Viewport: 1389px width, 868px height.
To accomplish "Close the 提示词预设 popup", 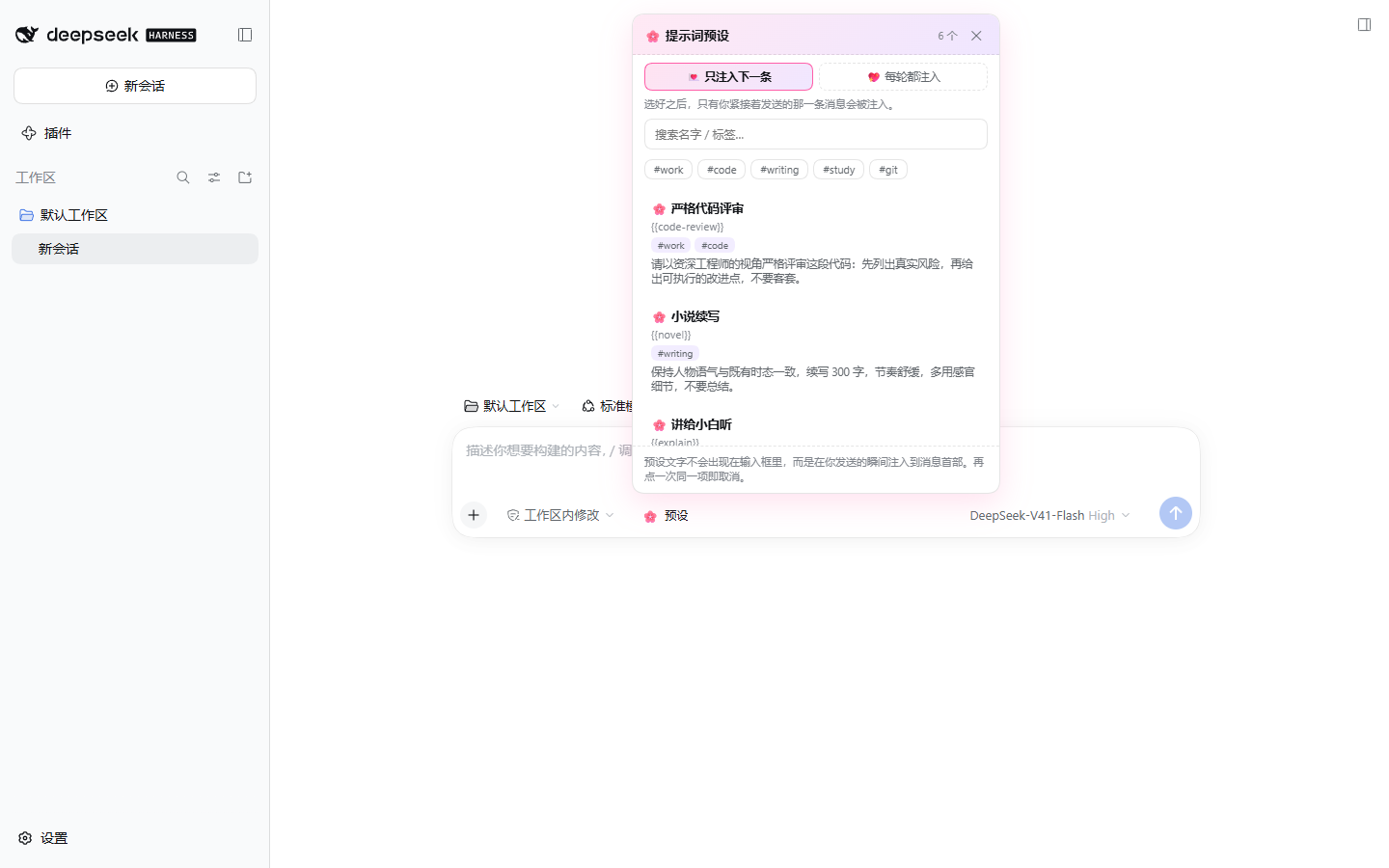I will (x=976, y=36).
